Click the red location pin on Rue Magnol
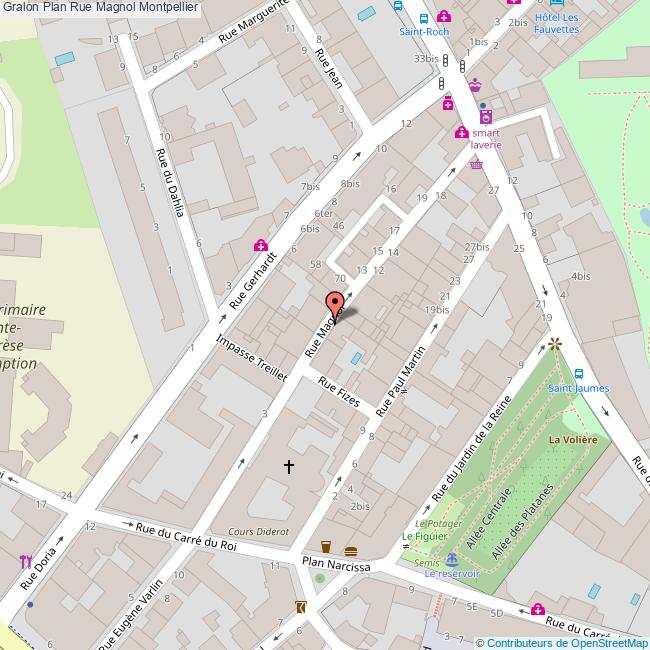The width and height of the screenshot is (650, 650). (x=335, y=306)
